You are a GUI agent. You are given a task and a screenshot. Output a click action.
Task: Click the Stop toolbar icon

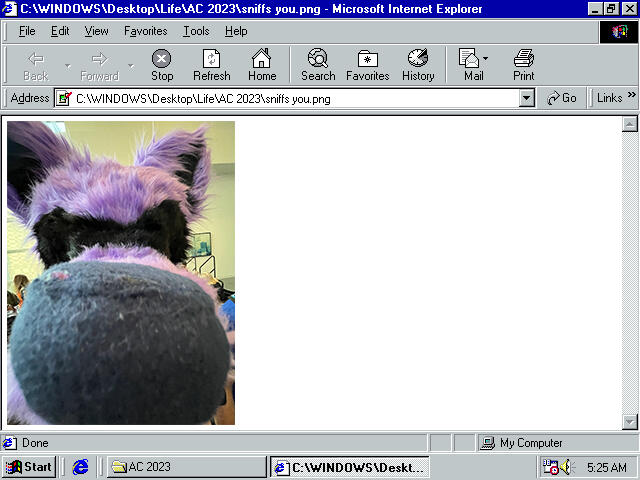[162, 65]
